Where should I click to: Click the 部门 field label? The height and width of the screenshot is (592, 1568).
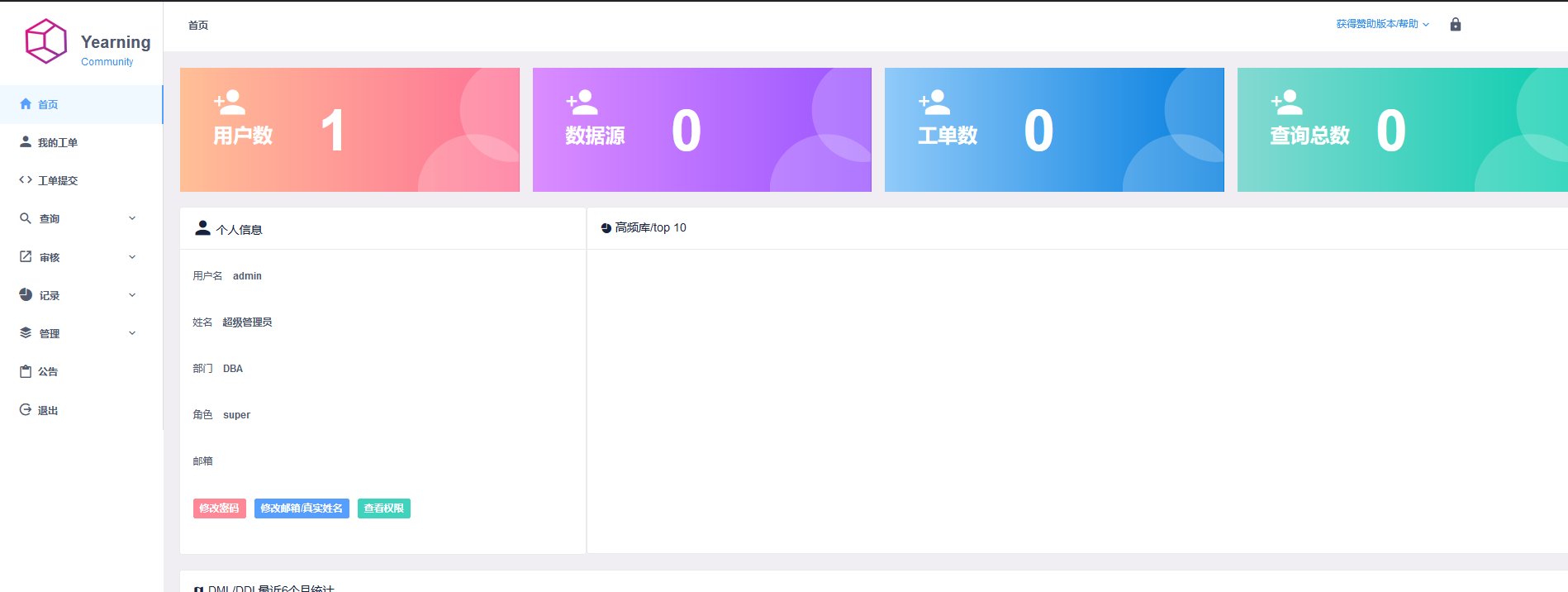[x=202, y=369]
